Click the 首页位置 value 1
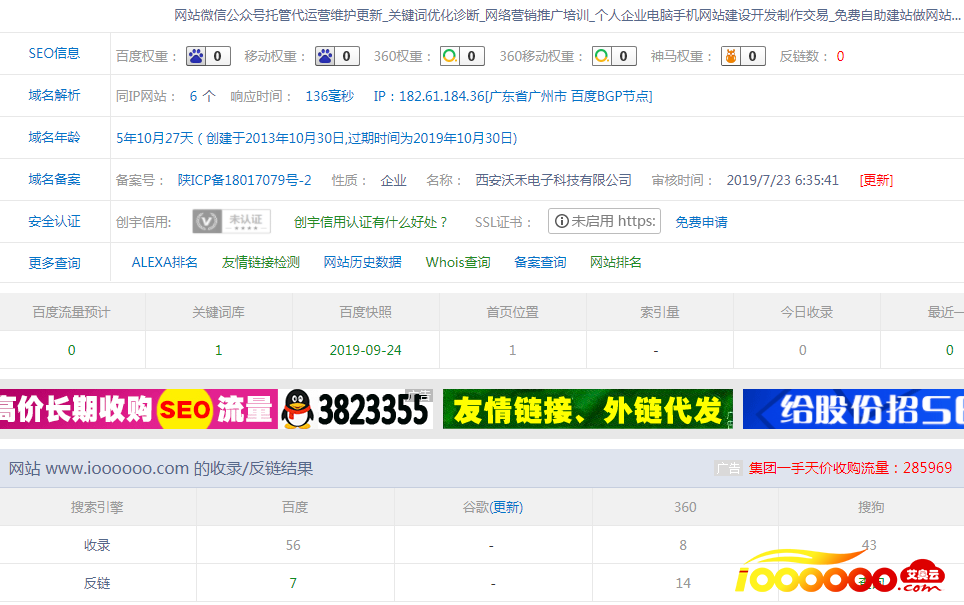 pos(512,350)
